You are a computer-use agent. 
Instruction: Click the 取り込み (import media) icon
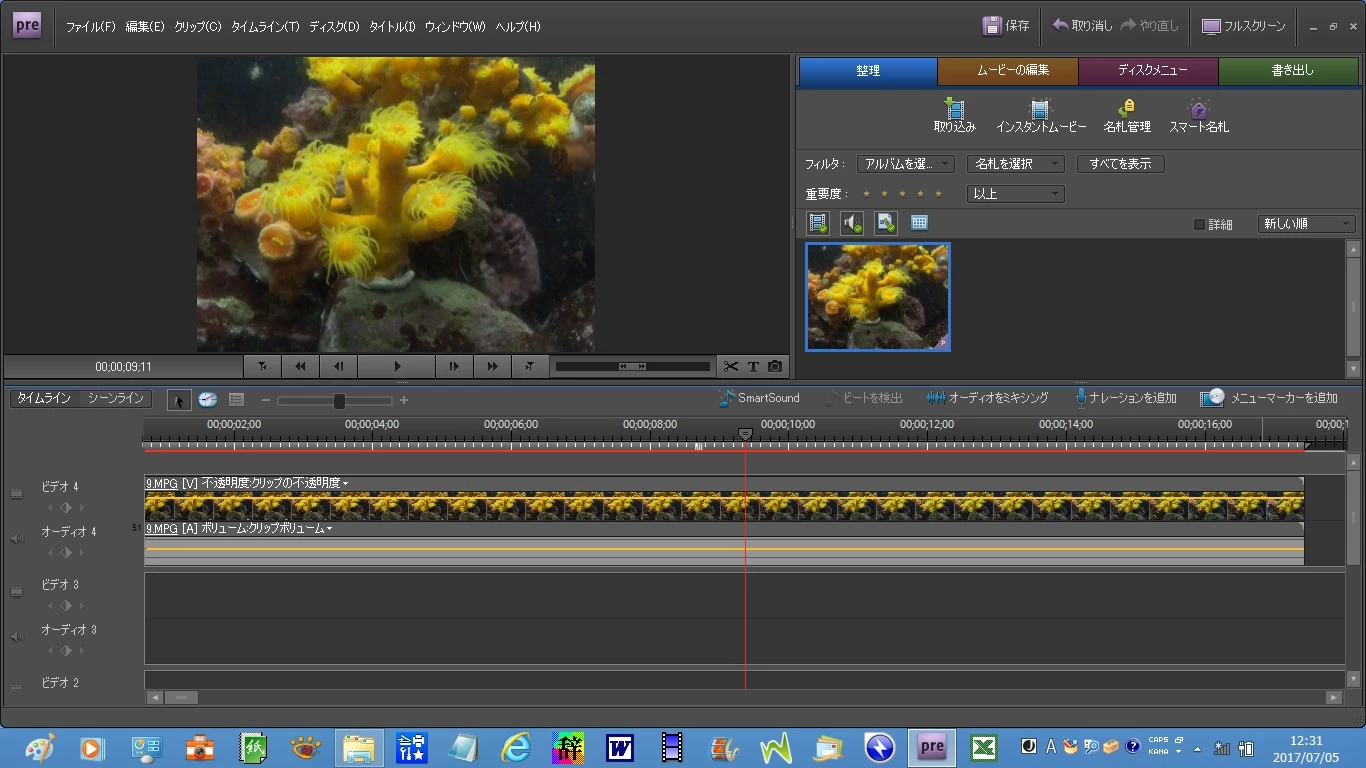[954, 110]
